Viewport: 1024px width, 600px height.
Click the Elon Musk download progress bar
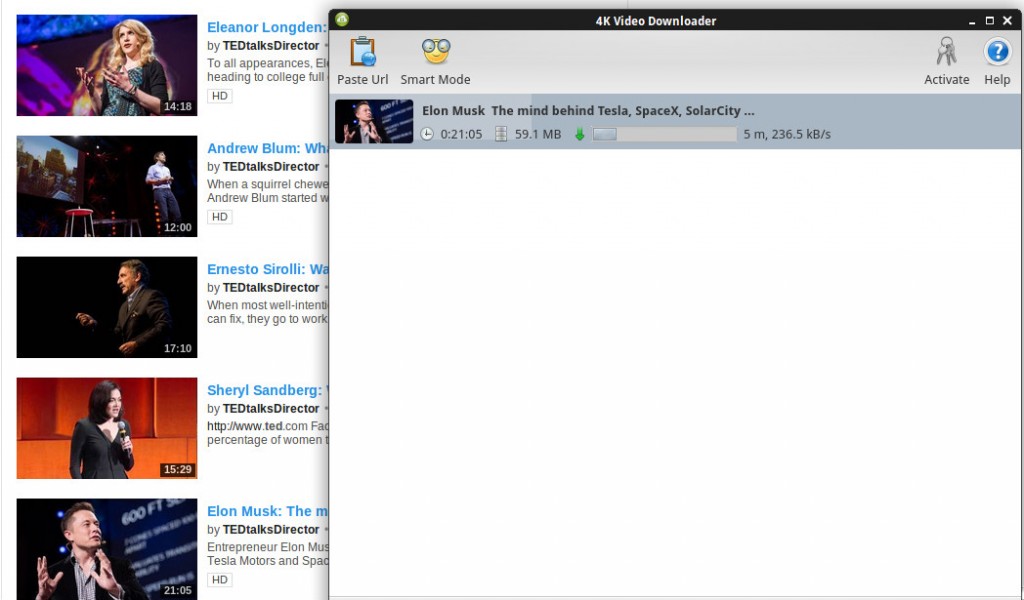point(664,134)
